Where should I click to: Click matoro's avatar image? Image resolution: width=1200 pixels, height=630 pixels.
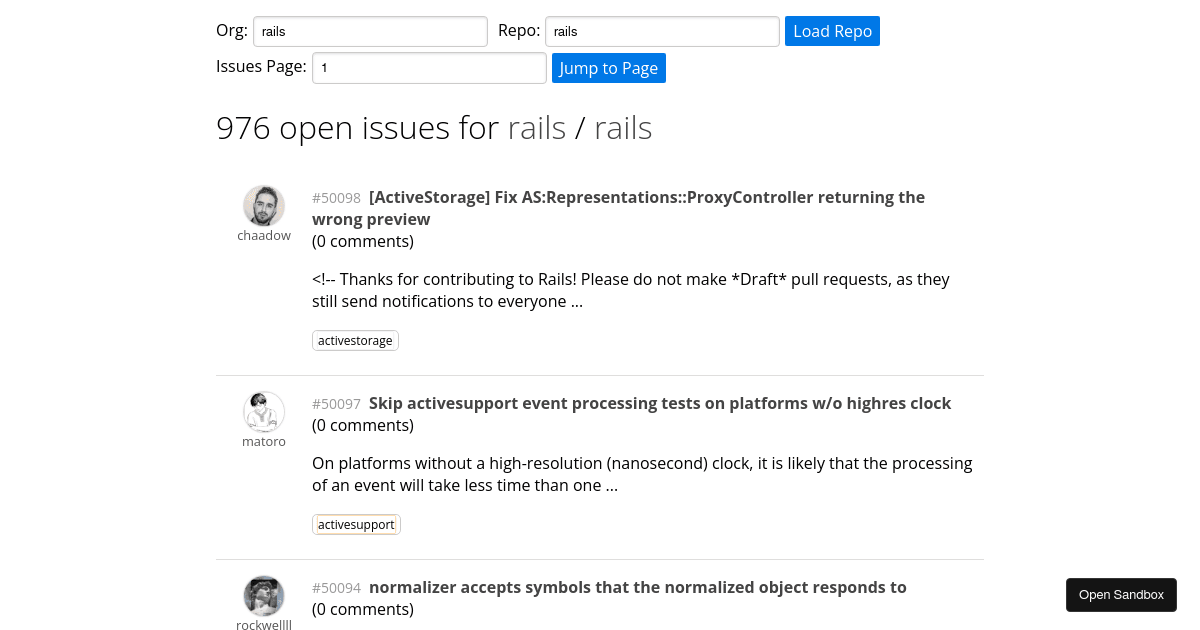(x=264, y=412)
